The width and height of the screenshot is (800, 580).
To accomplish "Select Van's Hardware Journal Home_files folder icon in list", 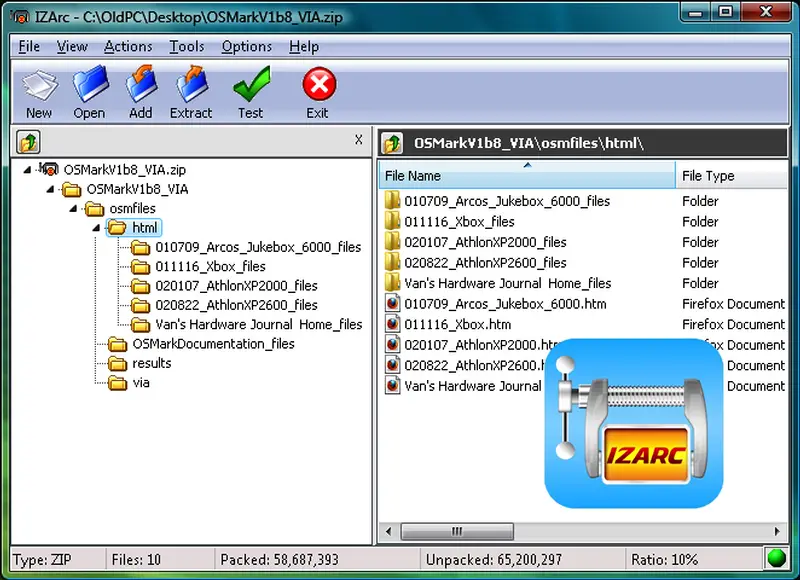I will (392, 283).
